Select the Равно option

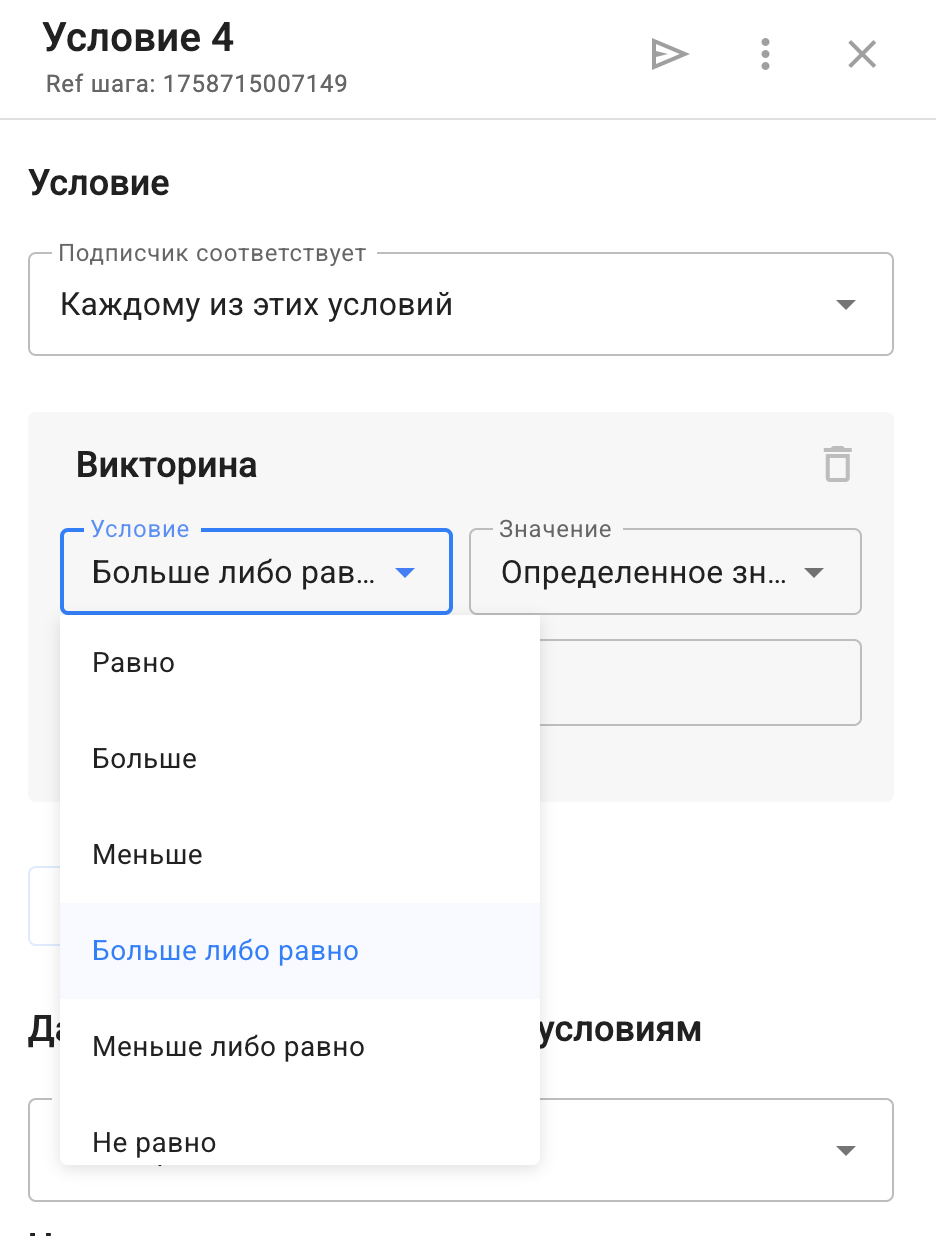[x=134, y=663]
